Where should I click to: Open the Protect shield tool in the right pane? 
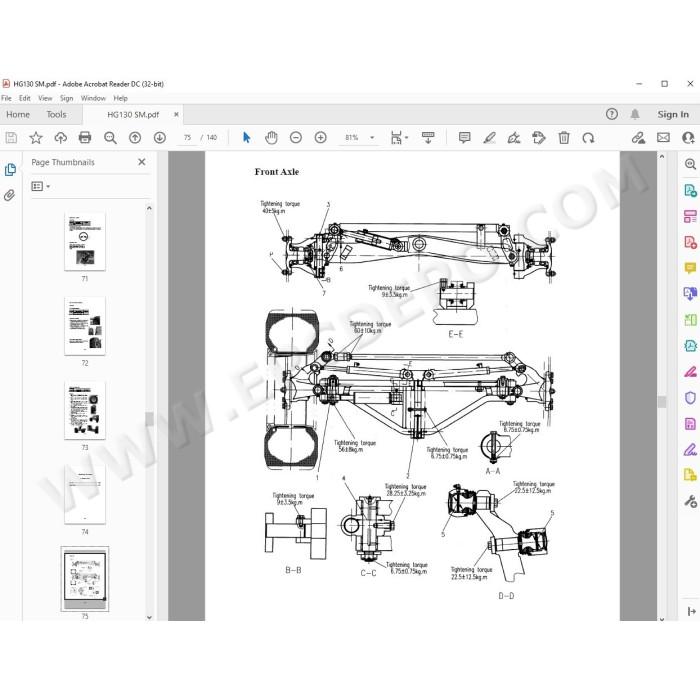point(690,397)
